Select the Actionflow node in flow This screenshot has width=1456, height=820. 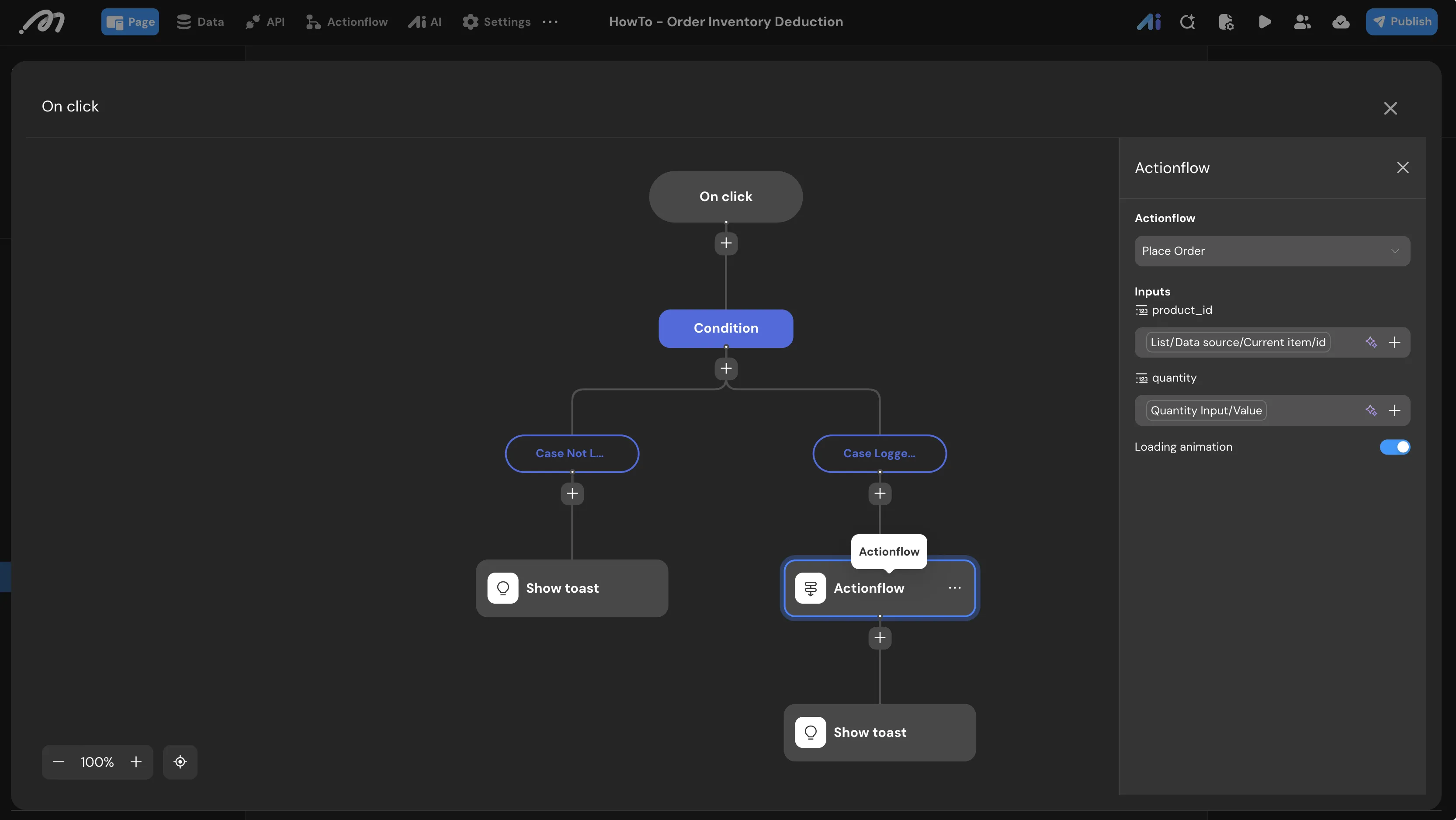[880, 588]
